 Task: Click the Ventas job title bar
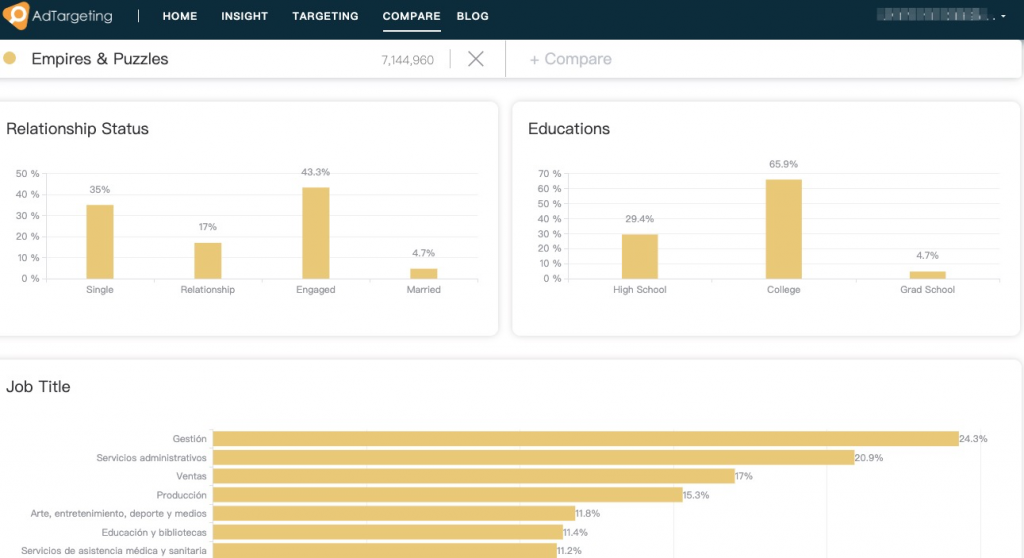coord(473,476)
